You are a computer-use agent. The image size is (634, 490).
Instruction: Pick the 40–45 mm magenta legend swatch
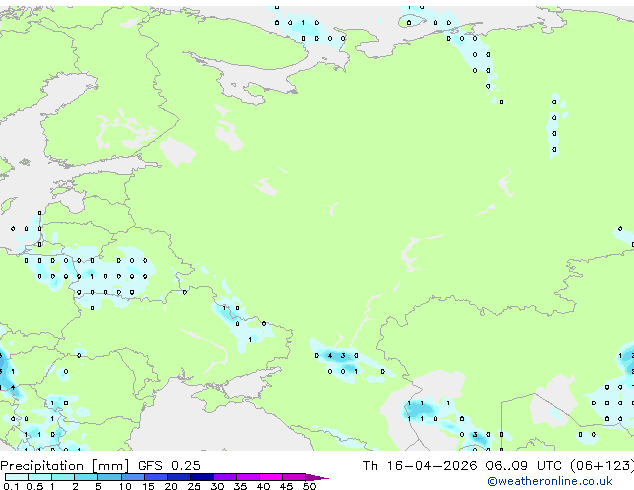271,477
